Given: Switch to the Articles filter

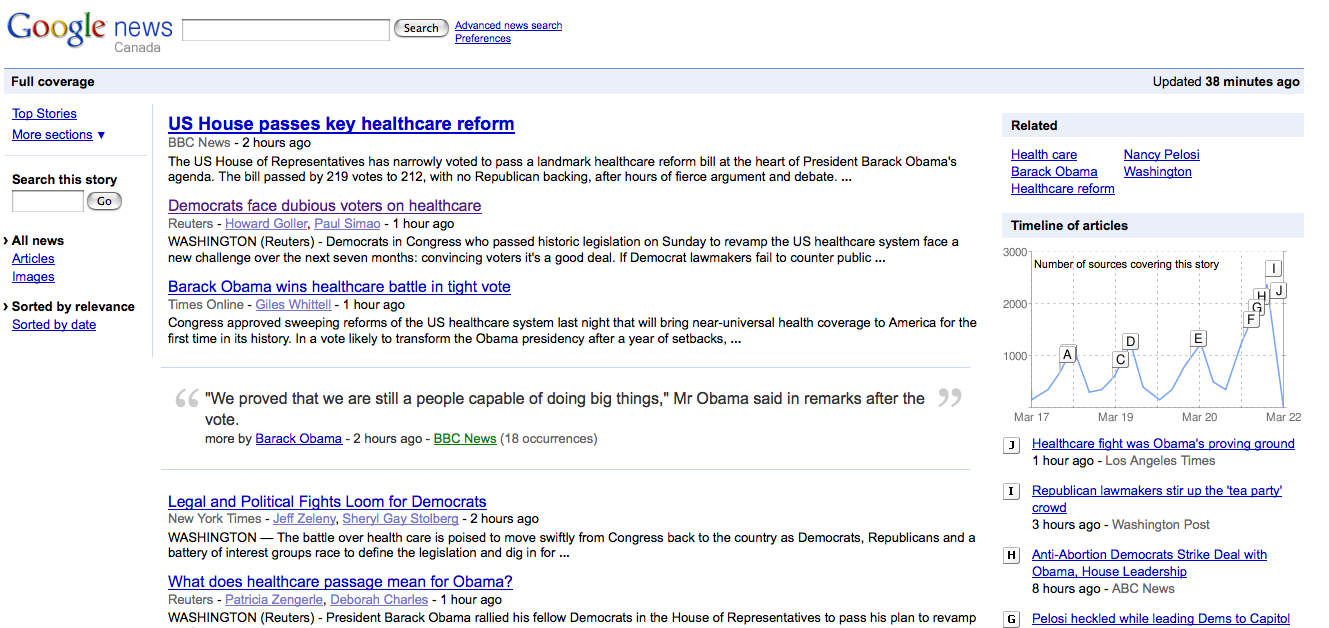Looking at the screenshot, I should click(33, 259).
